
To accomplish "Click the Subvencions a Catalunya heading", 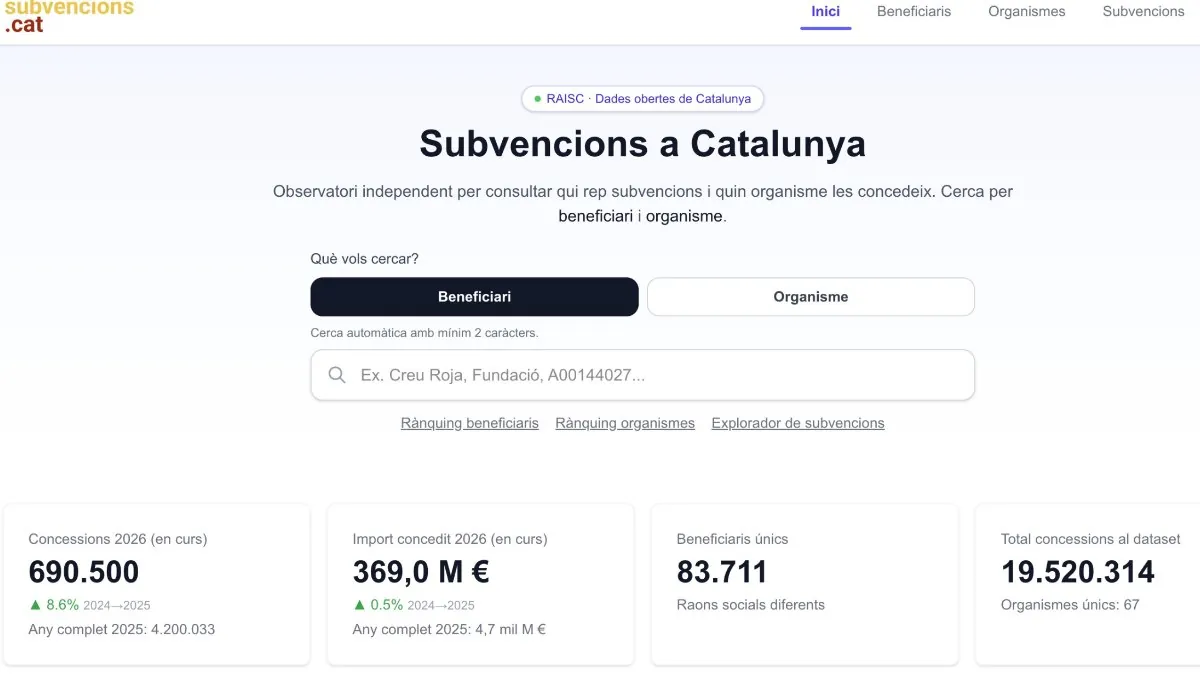I will 642,144.
